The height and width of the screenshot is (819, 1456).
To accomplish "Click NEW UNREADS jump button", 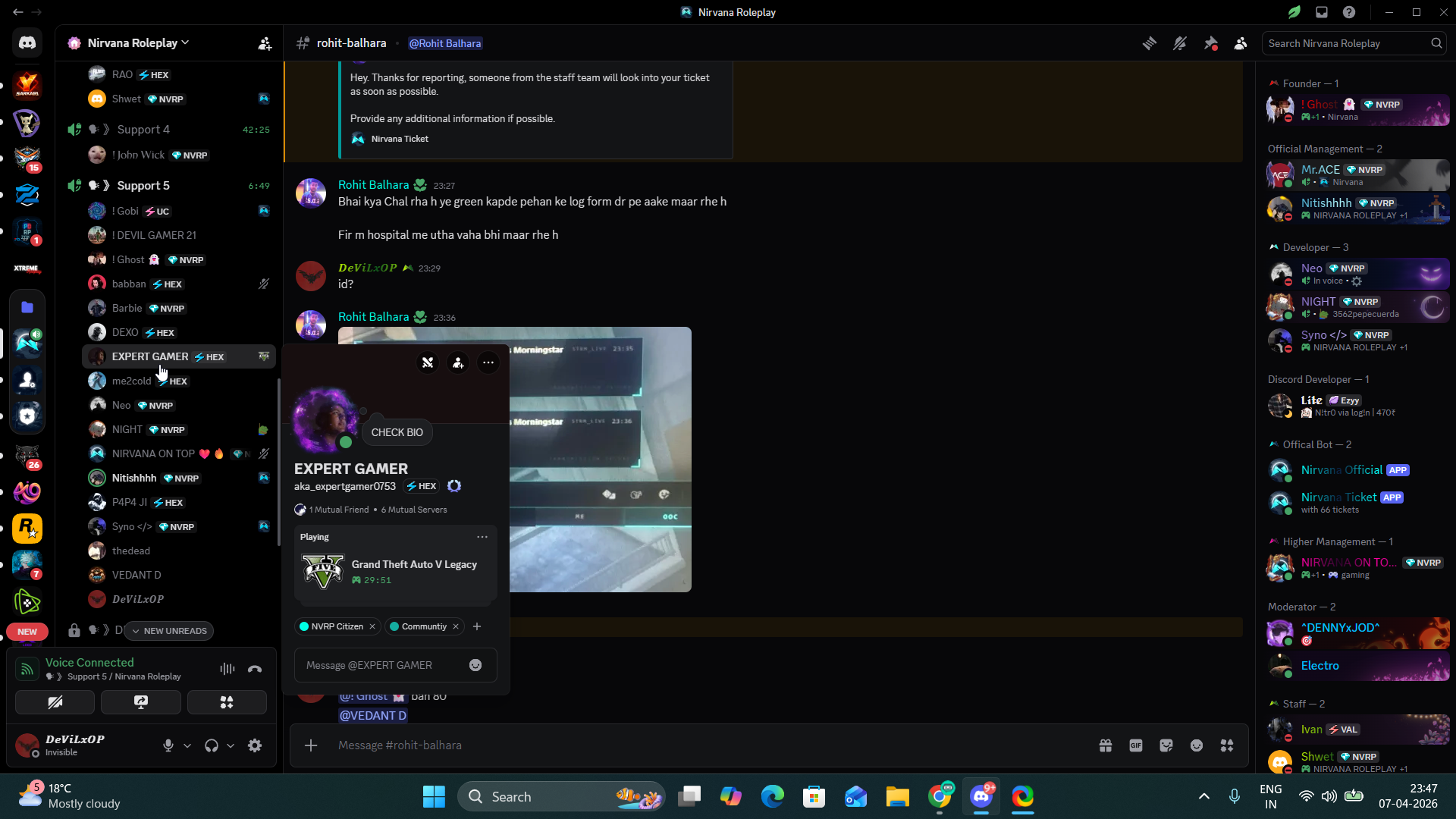I will [x=169, y=631].
